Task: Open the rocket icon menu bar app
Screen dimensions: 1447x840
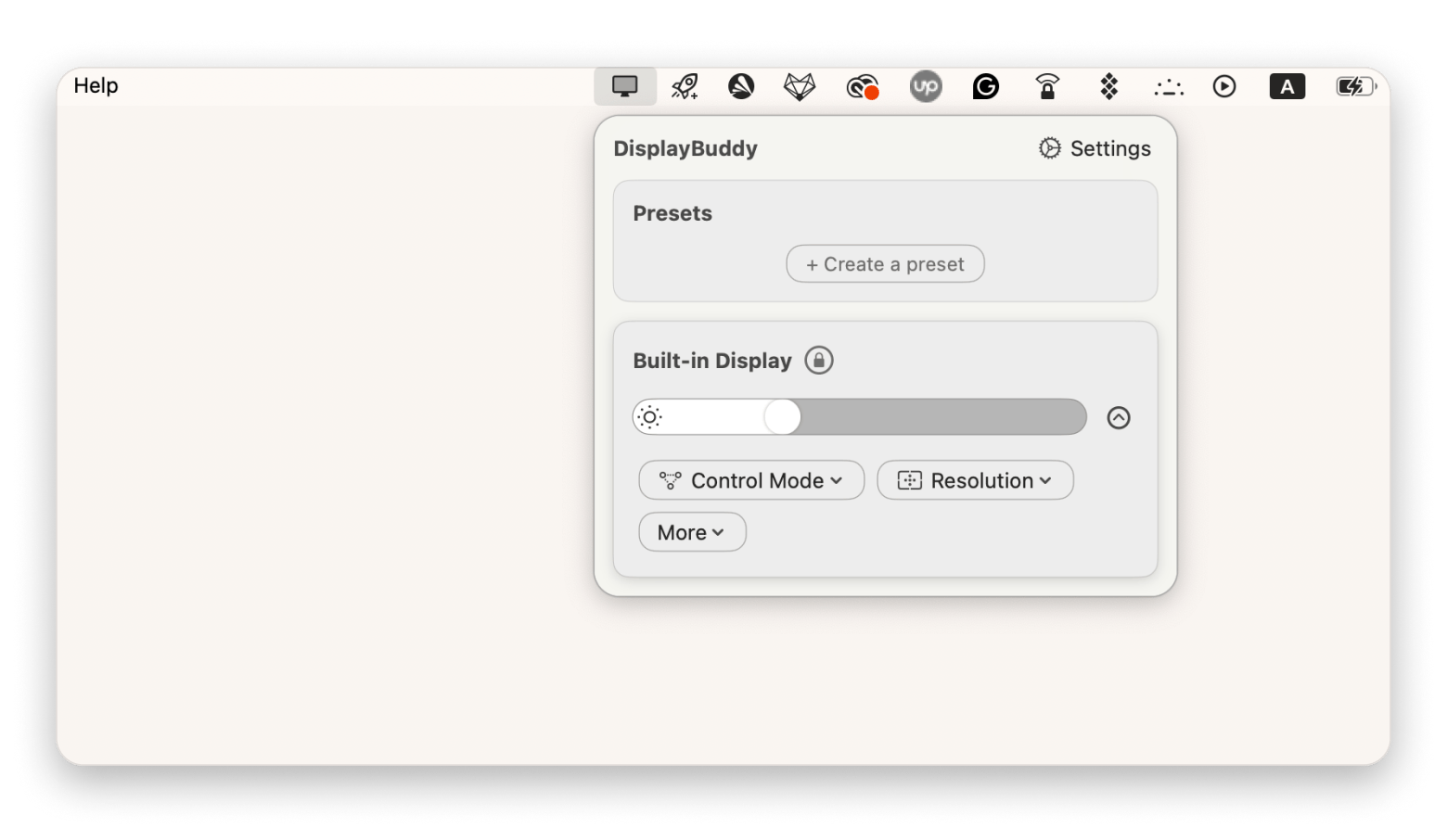Action: pyautogui.click(x=685, y=86)
